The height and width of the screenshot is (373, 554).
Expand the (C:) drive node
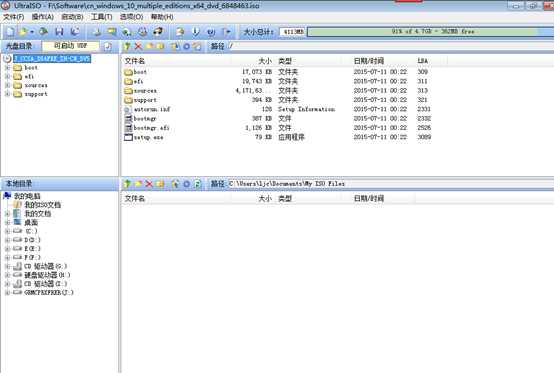tap(7, 231)
